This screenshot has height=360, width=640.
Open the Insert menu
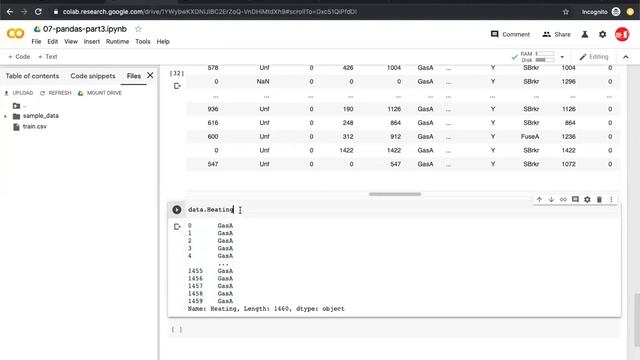tap(92, 42)
